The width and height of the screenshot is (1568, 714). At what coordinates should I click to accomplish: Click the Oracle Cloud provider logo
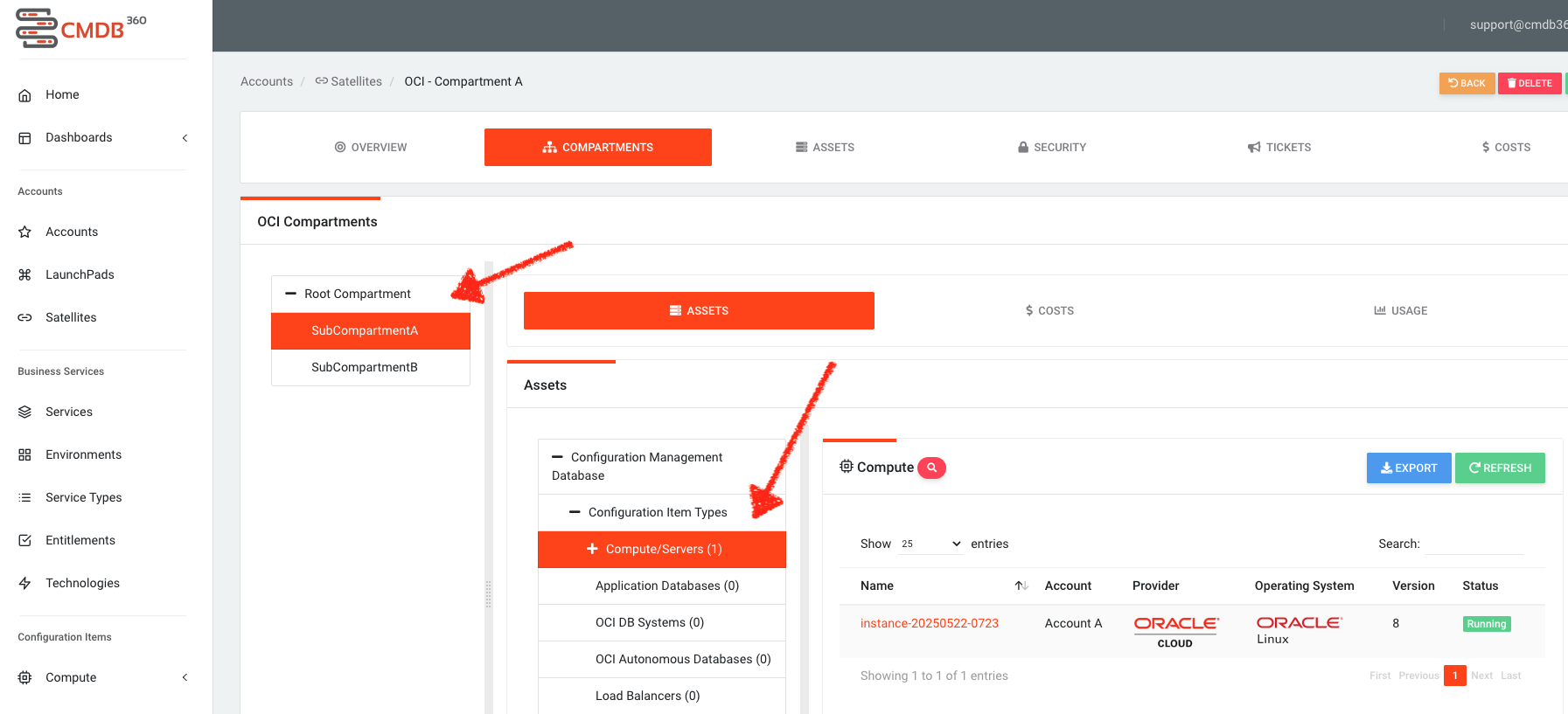(1176, 632)
